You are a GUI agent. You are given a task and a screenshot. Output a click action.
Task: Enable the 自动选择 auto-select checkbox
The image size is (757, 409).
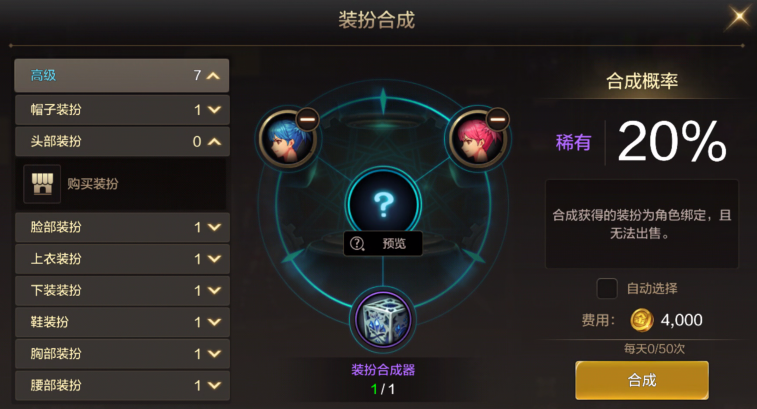607,288
